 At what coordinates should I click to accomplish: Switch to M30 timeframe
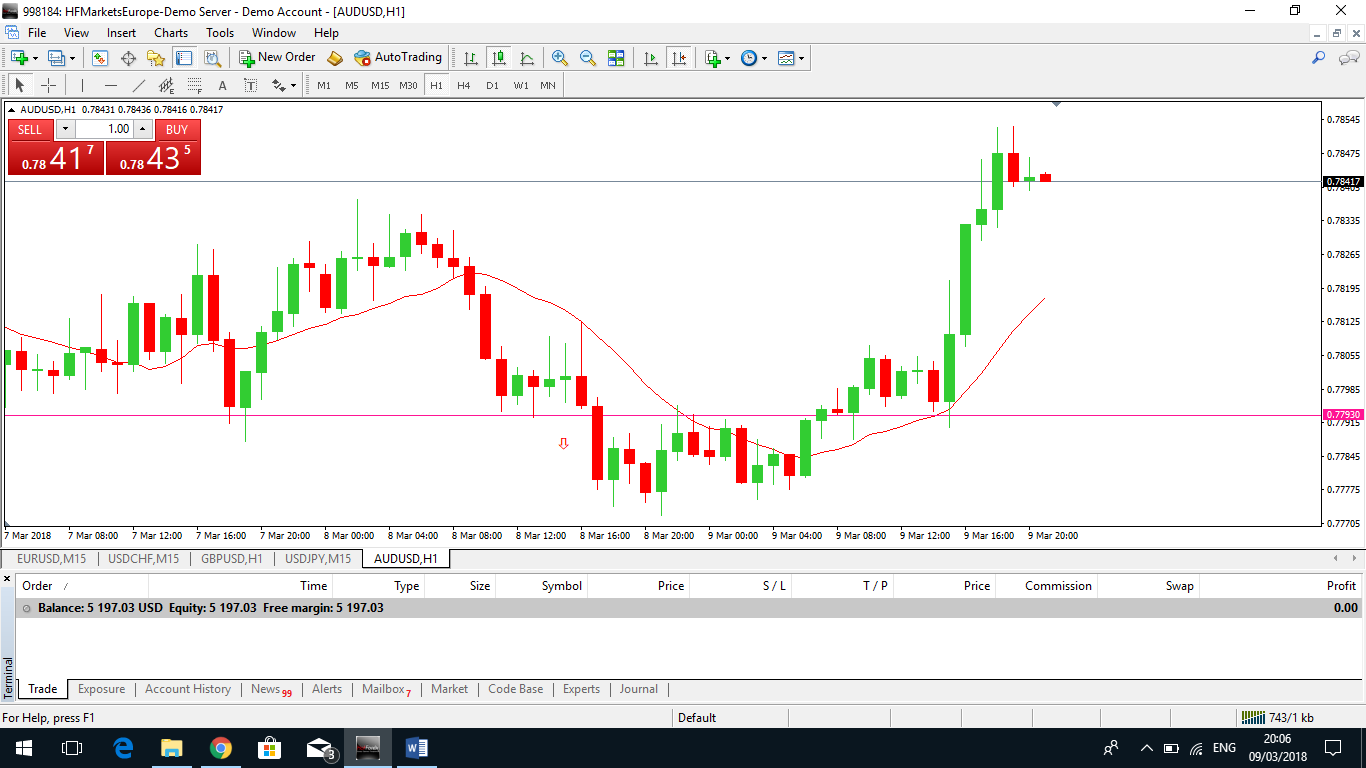[408, 85]
